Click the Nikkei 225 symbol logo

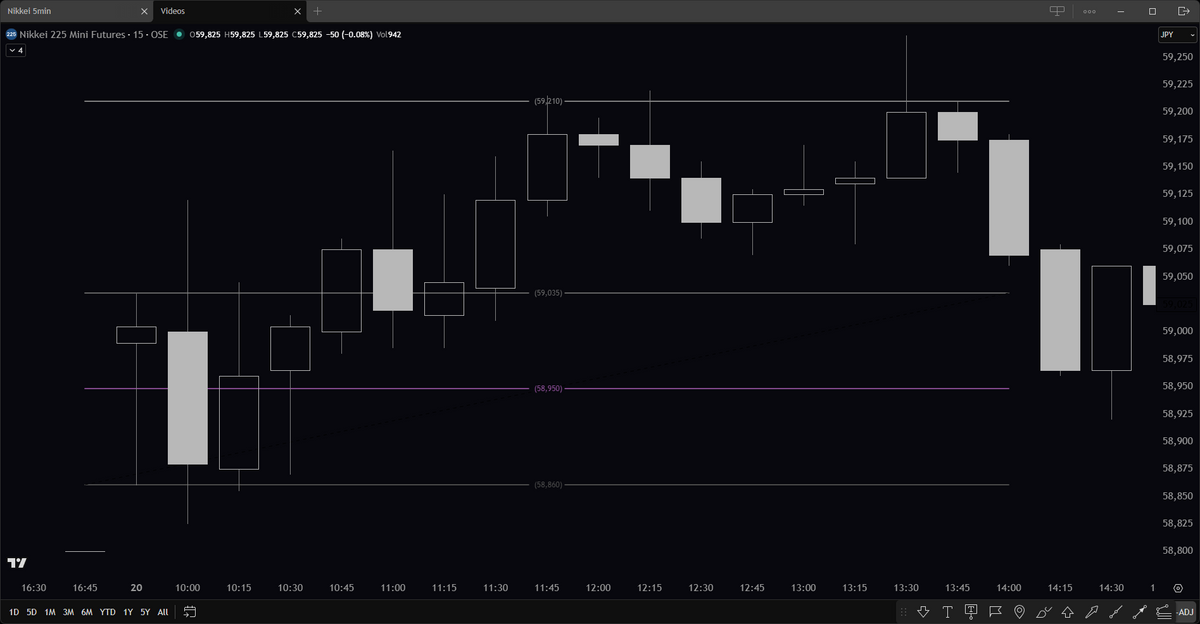[x=11, y=34]
